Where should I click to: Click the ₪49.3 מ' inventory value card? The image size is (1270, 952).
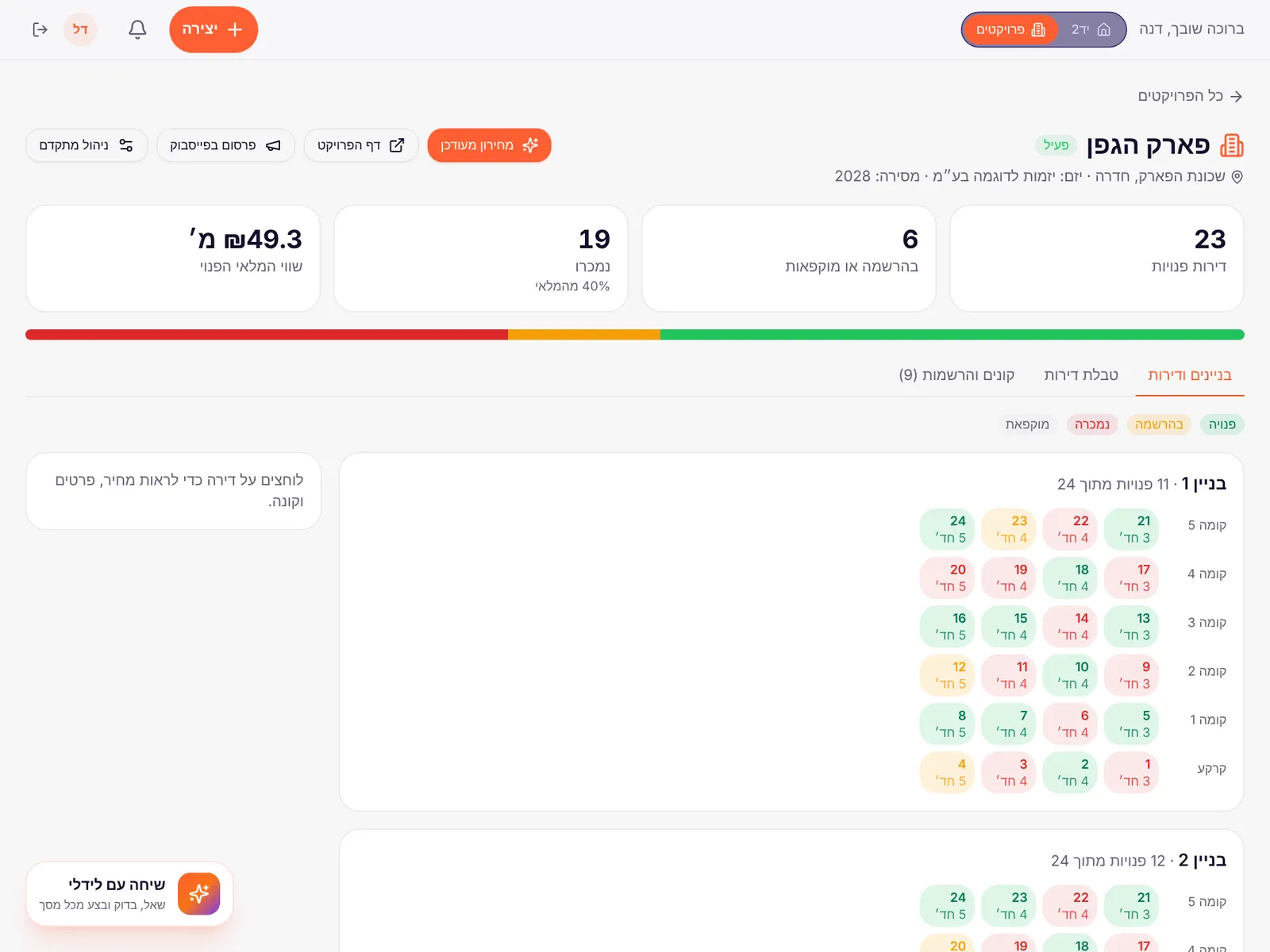click(173, 259)
